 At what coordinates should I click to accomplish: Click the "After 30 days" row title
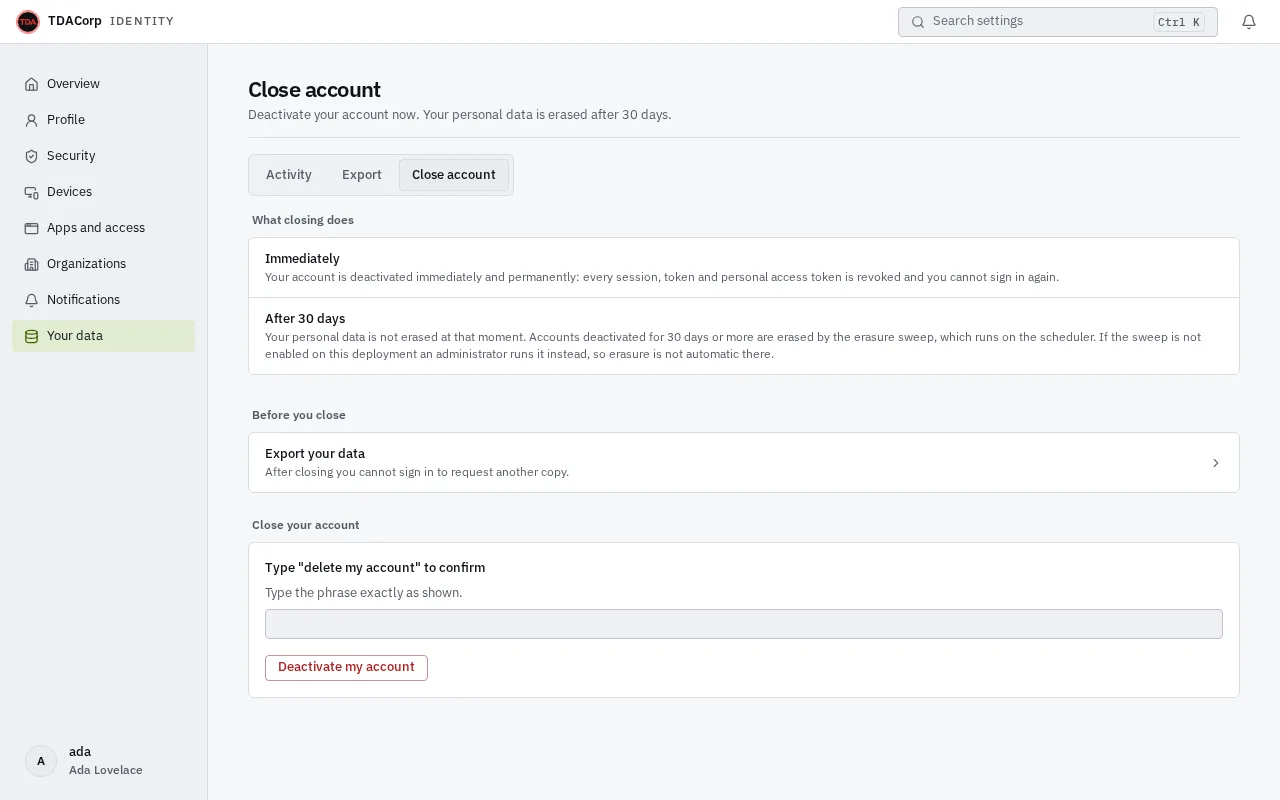point(305,319)
